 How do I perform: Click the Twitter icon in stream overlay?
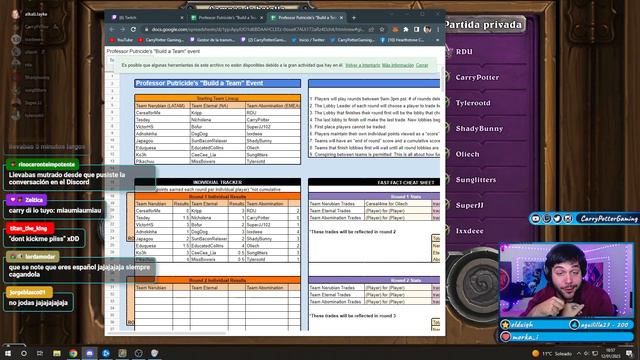(x=557, y=219)
